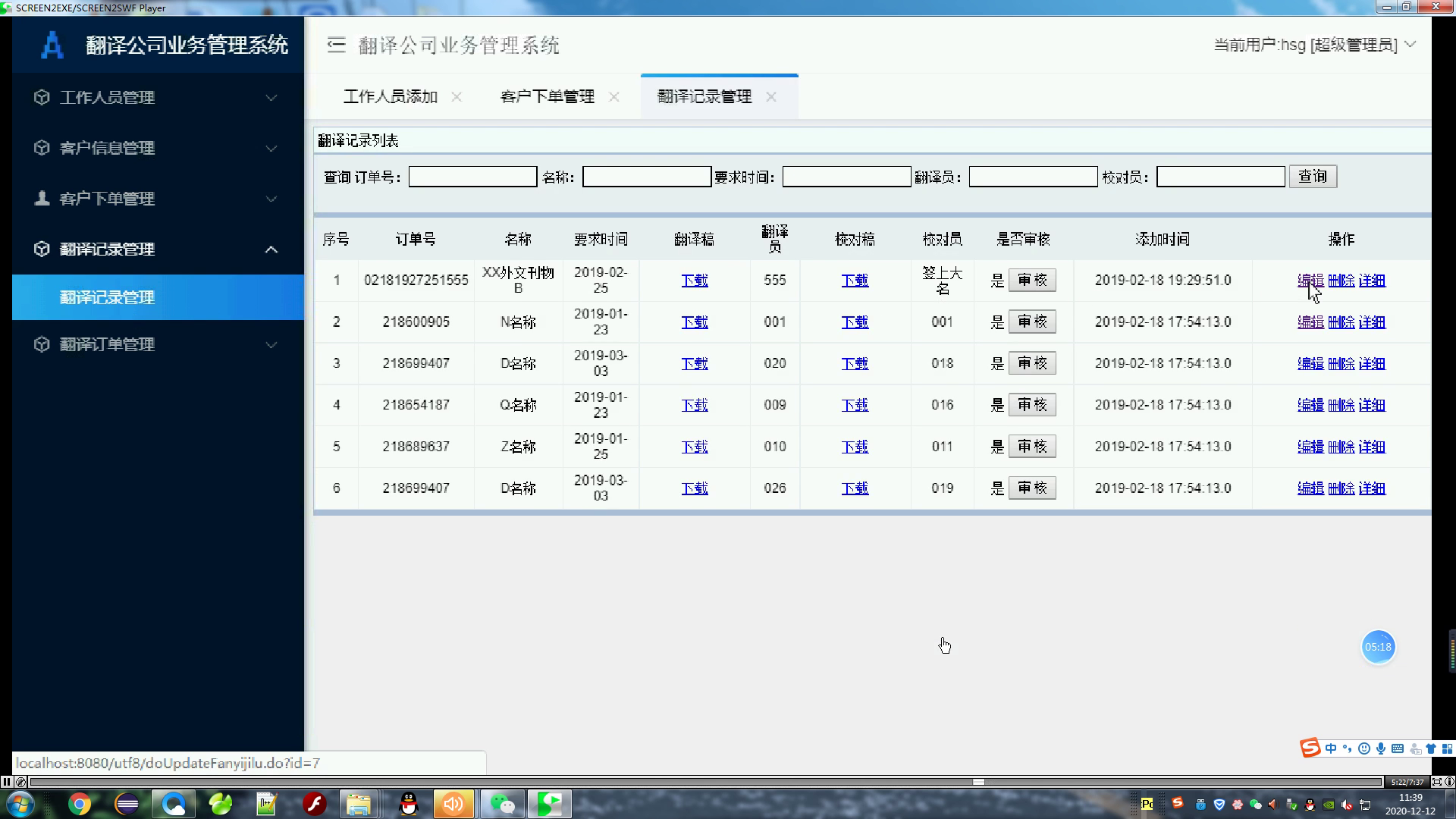Click the hamburger menu collapse icon
The height and width of the screenshot is (819, 1456).
coord(336,45)
